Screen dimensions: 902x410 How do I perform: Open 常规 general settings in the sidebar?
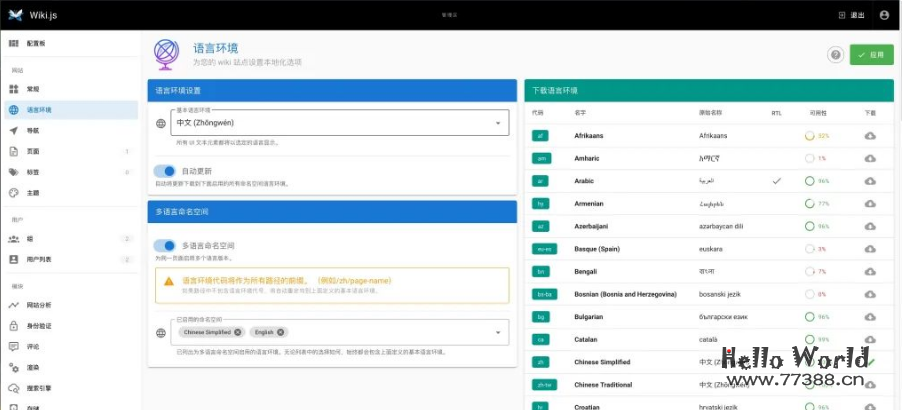[33, 89]
